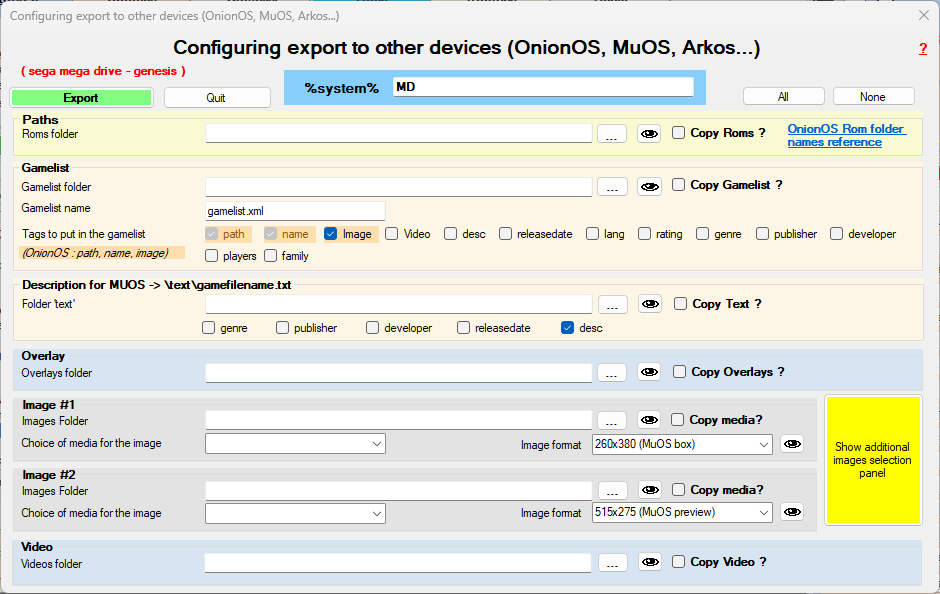Open Image #1 format dropdown 260x380
The height and width of the screenshot is (594, 940).
[682, 444]
